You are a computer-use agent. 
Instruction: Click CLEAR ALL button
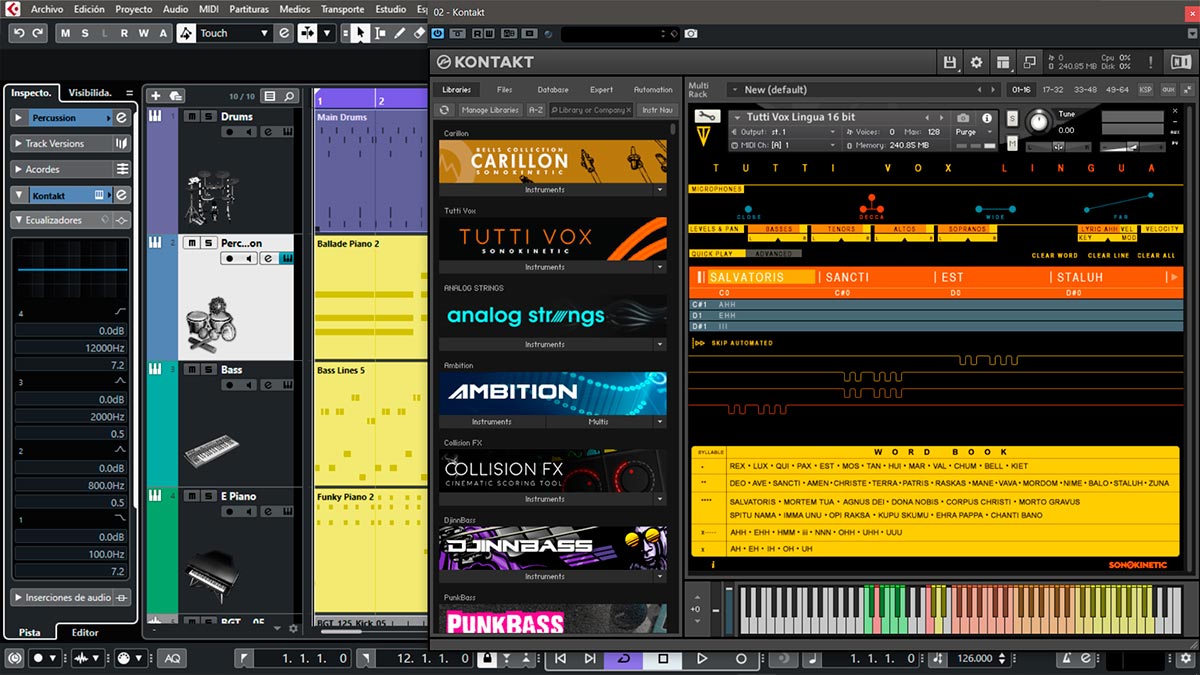1156,256
